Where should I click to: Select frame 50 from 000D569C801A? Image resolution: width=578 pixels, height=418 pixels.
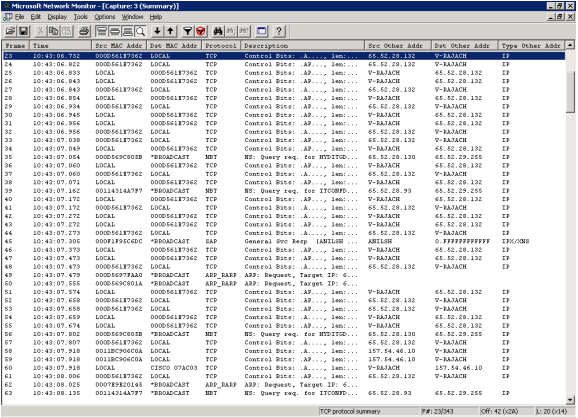[284, 283]
